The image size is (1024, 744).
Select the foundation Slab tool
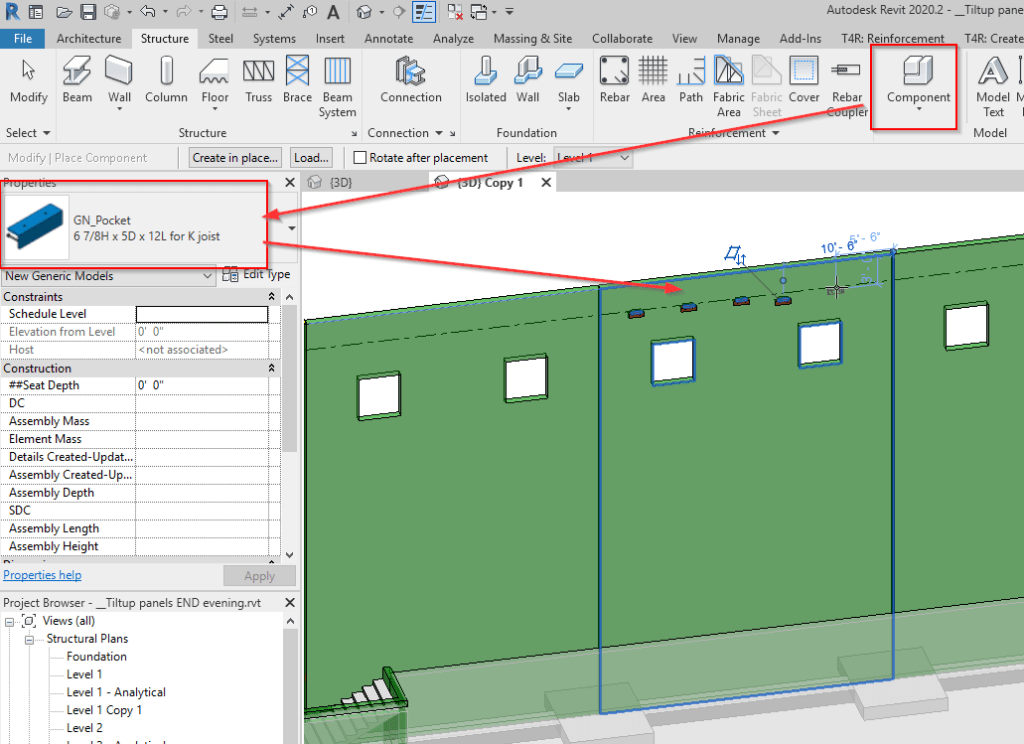pyautogui.click(x=568, y=82)
